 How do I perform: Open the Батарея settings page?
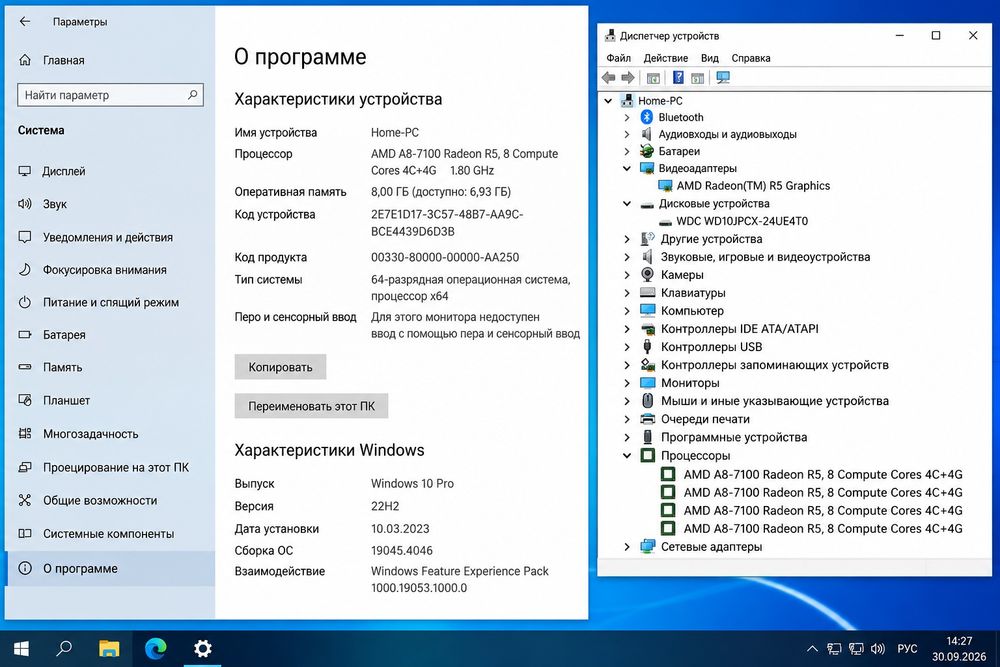pos(52,335)
